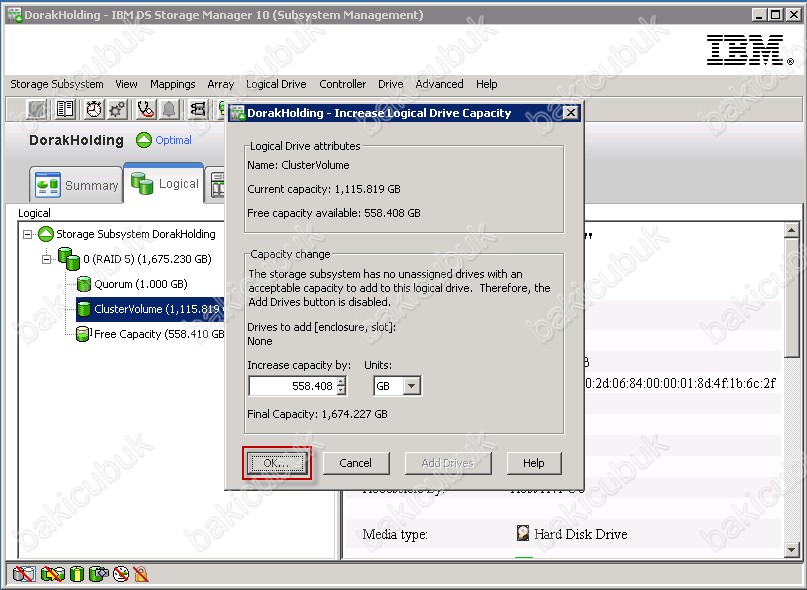Click the greyed bell alarm icon

tap(169, 109)
